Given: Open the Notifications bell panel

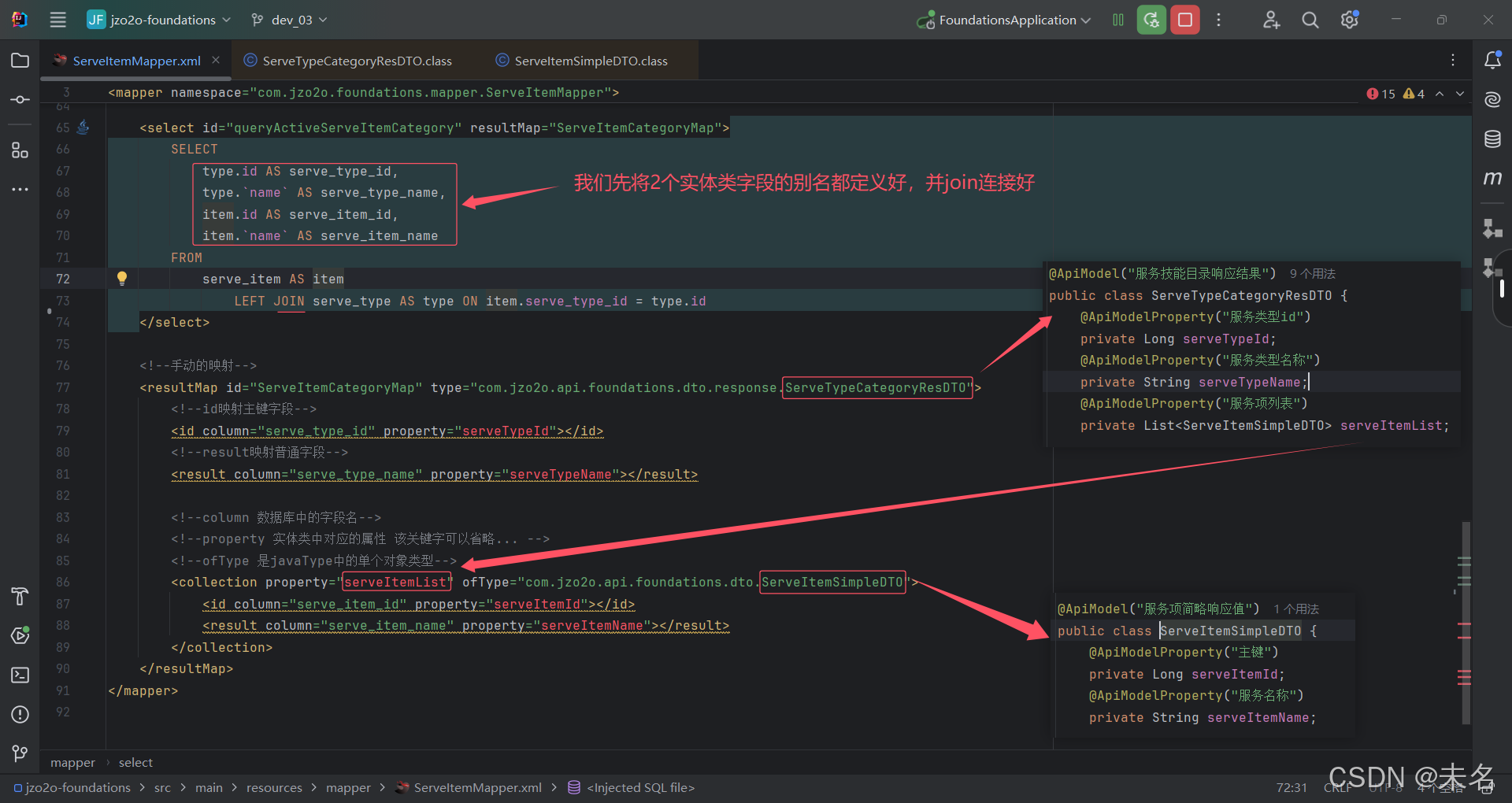Looking at the screenshot, I should (1492, 59).
